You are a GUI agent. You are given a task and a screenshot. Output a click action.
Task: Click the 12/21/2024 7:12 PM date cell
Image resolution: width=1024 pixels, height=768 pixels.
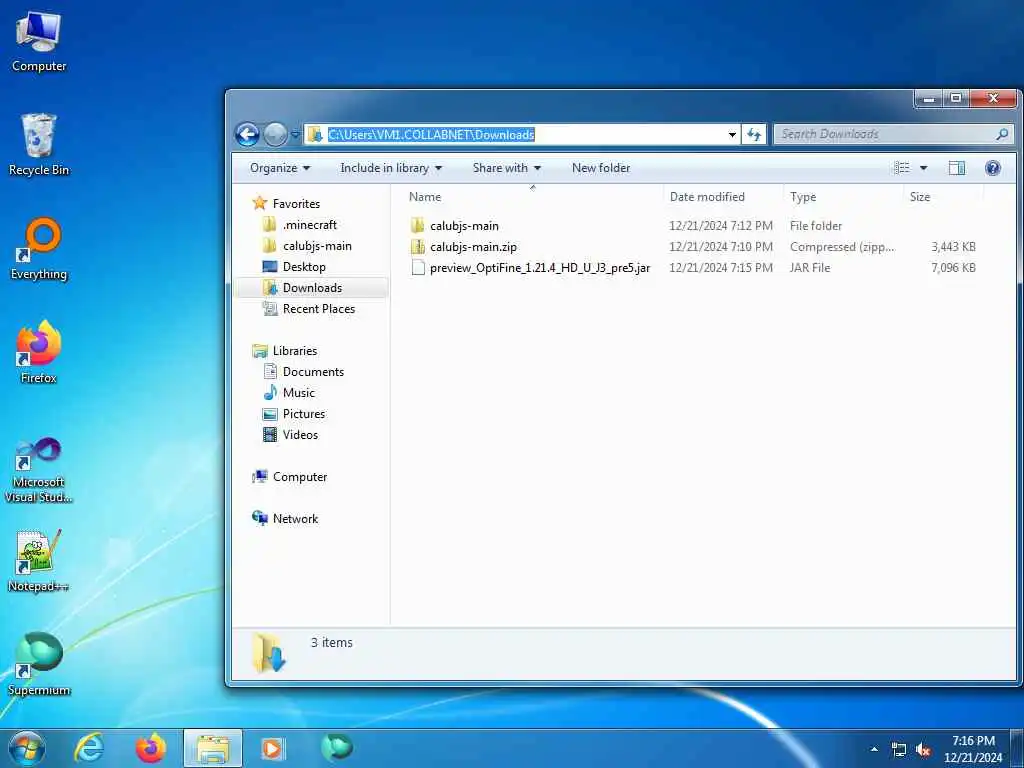point(721,225)
